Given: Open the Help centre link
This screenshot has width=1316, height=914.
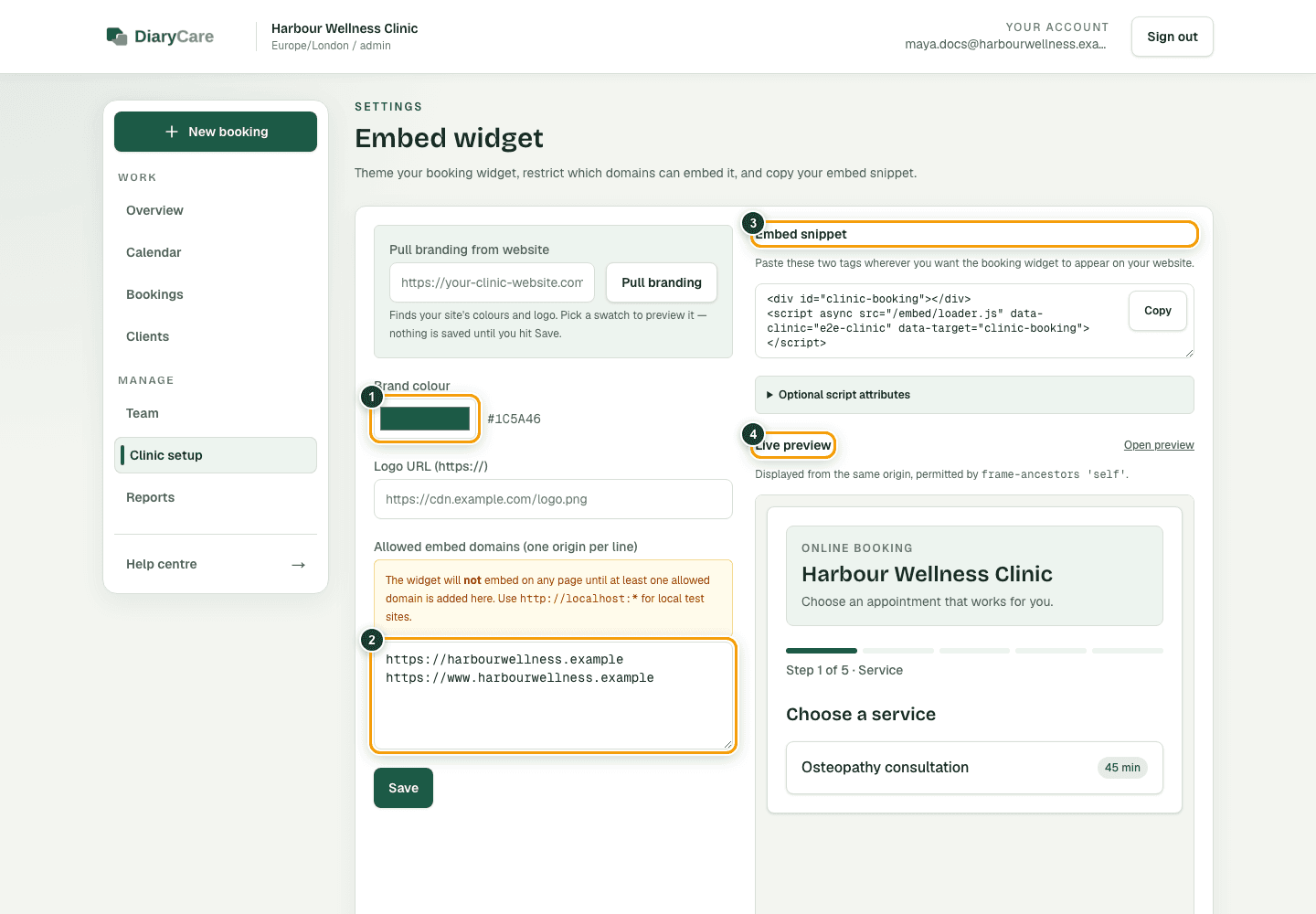Looking at the screenshot, I should (216, 564).
